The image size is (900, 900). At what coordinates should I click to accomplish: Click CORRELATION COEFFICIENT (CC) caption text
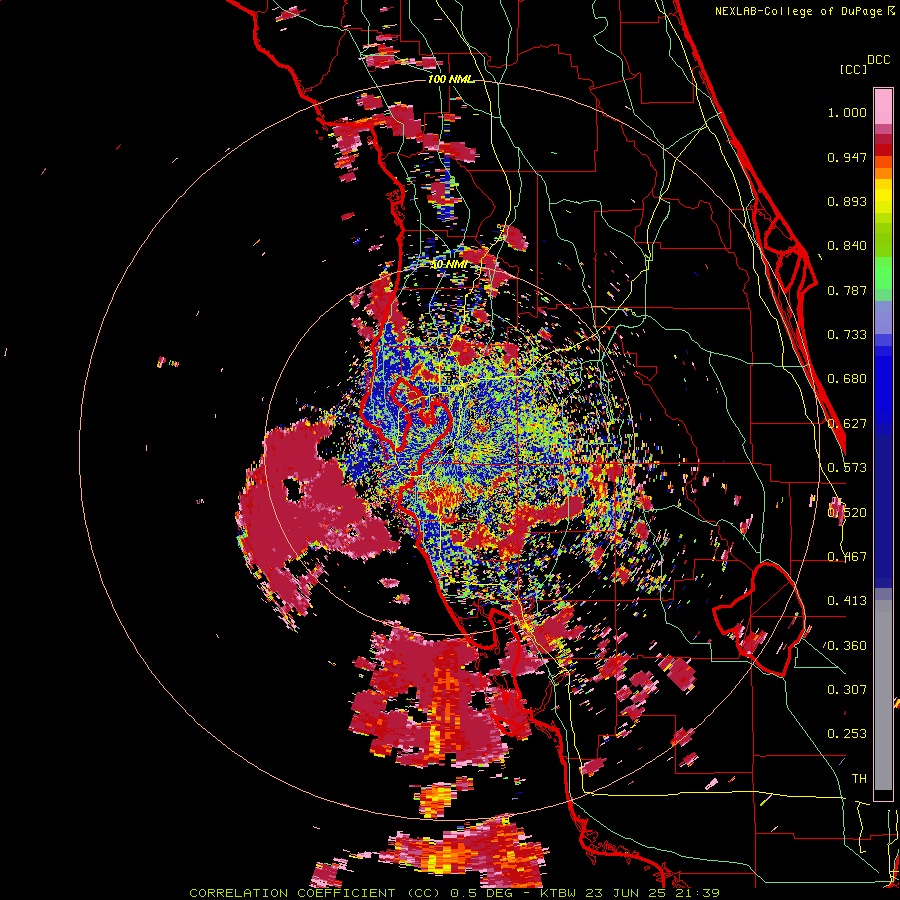(316, 893)
